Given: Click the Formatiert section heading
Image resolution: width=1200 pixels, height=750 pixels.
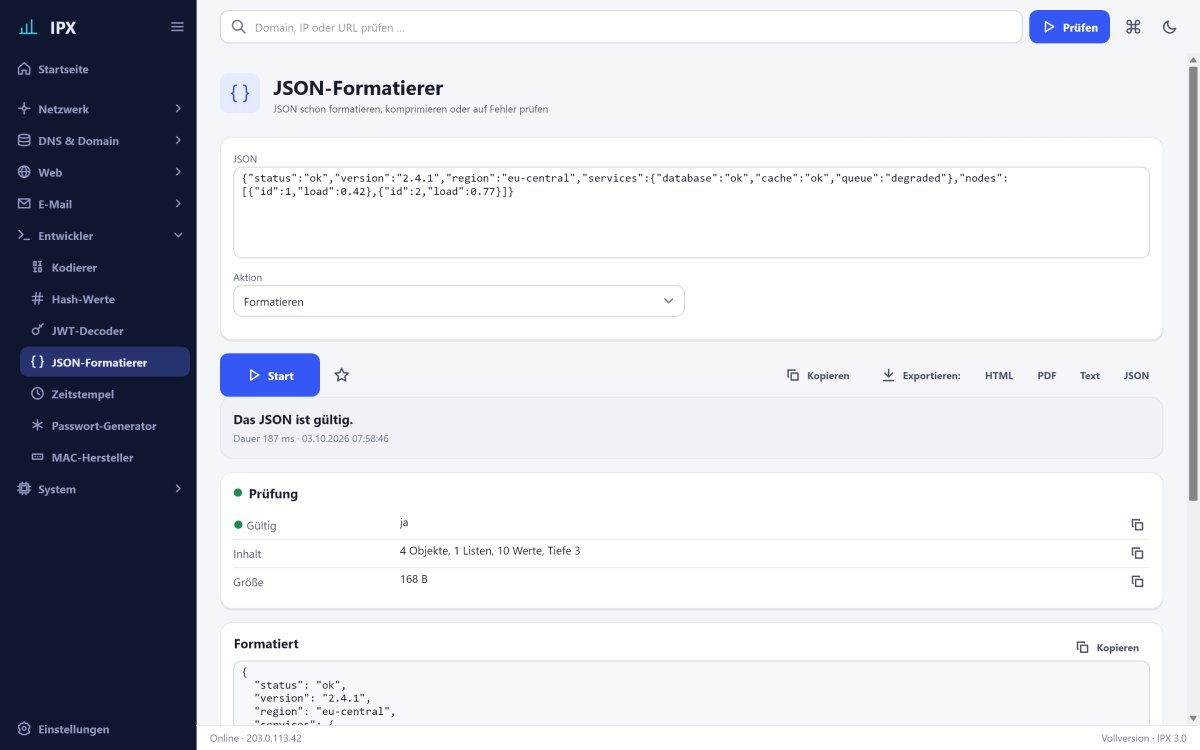Looking at the screenshot, I should [266, 644].
